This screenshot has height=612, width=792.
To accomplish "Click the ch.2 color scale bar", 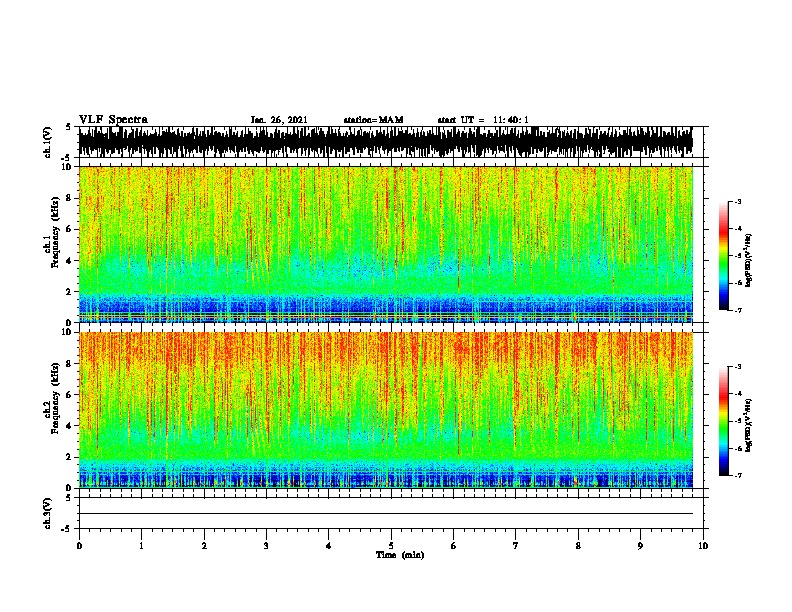I will click(x=723, y=421).
